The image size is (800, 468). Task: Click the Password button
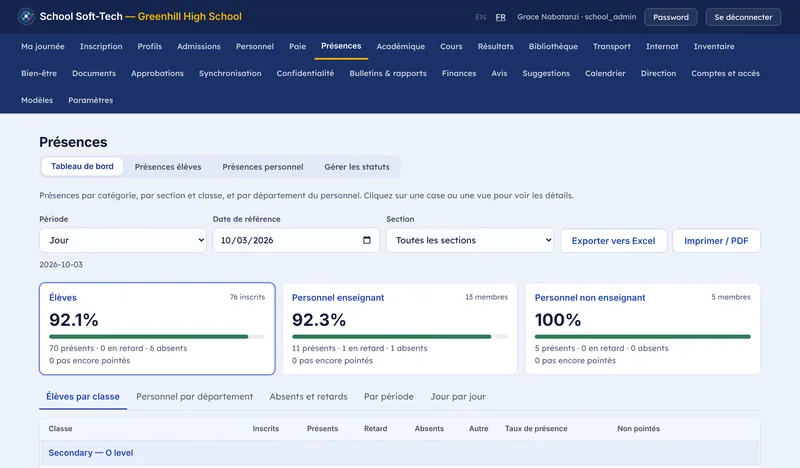(x=670, y=17)
